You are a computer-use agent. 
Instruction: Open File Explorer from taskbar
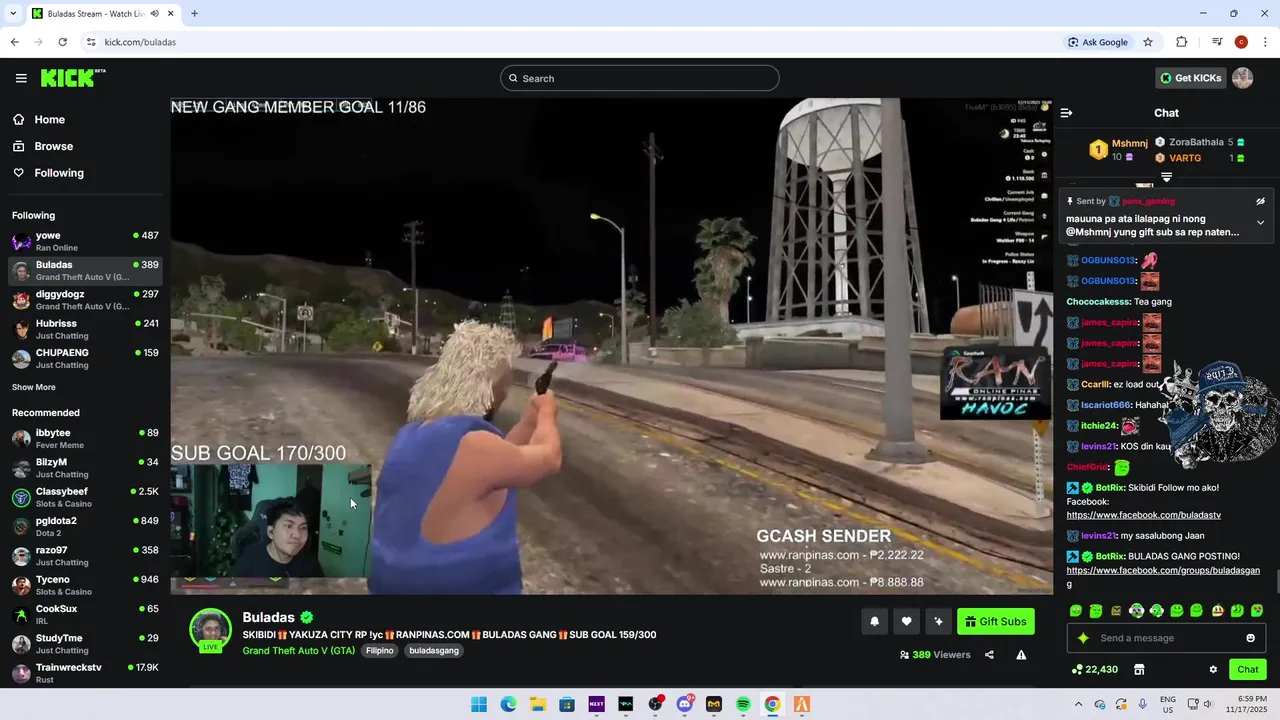tap(537, 704)
